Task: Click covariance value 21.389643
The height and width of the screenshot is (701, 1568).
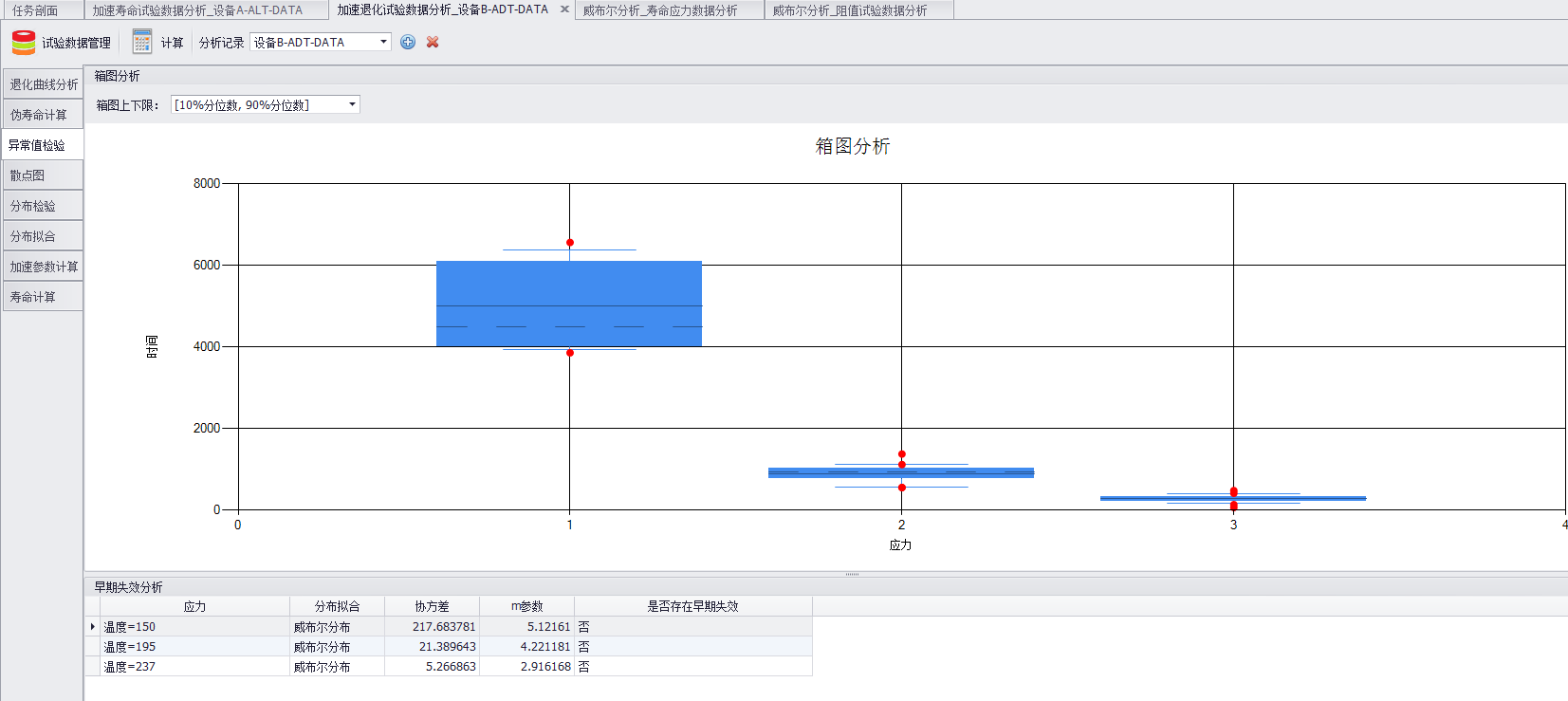Action: click(448, 647)
